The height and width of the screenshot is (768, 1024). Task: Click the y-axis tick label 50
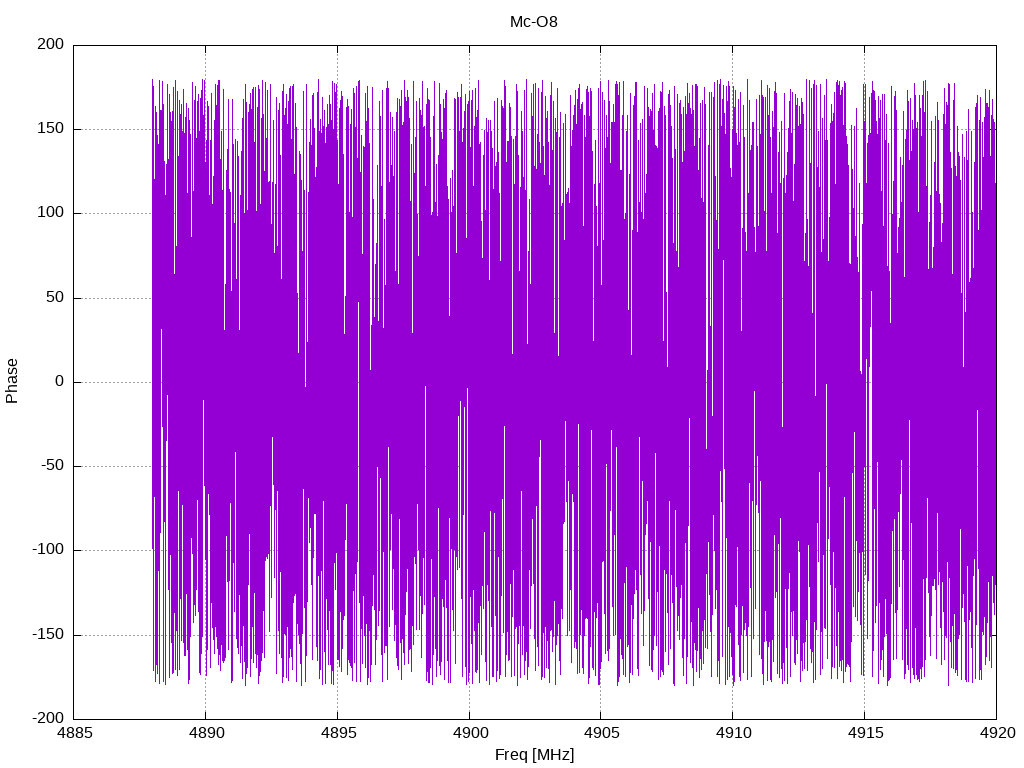pyautogui.click(x=55, y=297)
